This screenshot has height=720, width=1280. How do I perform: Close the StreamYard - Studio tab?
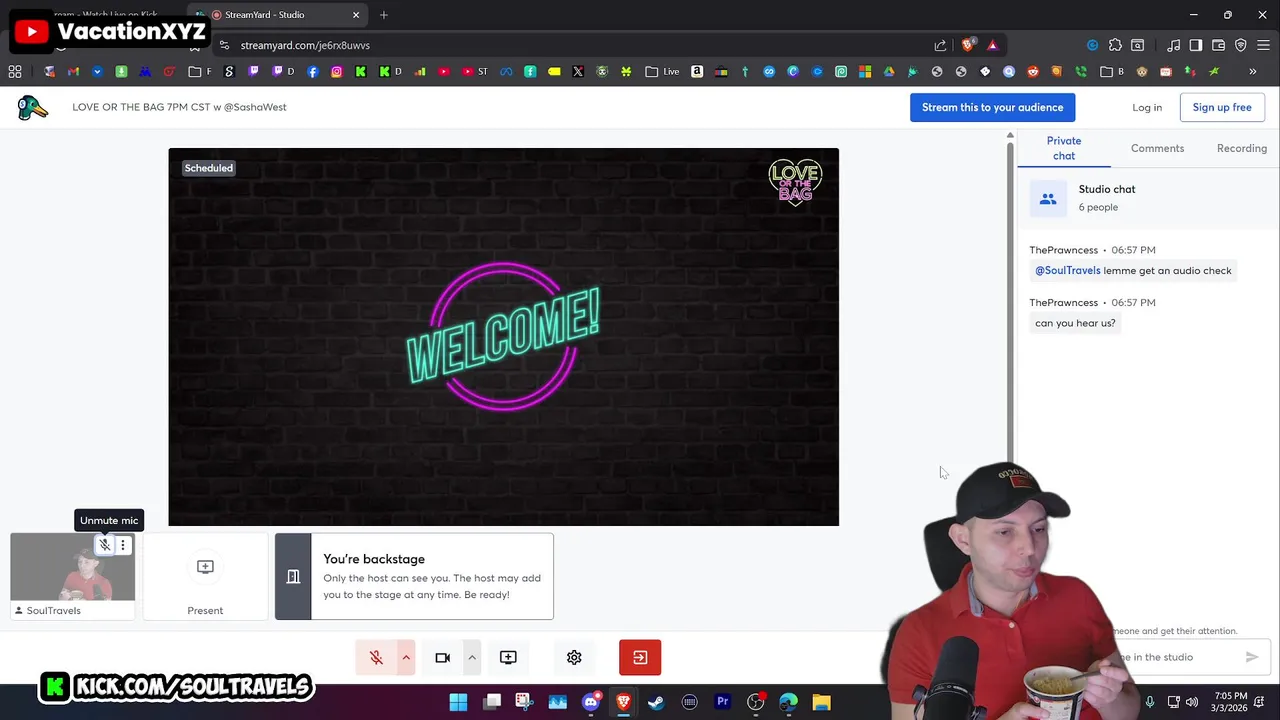[x=355, y=15]
